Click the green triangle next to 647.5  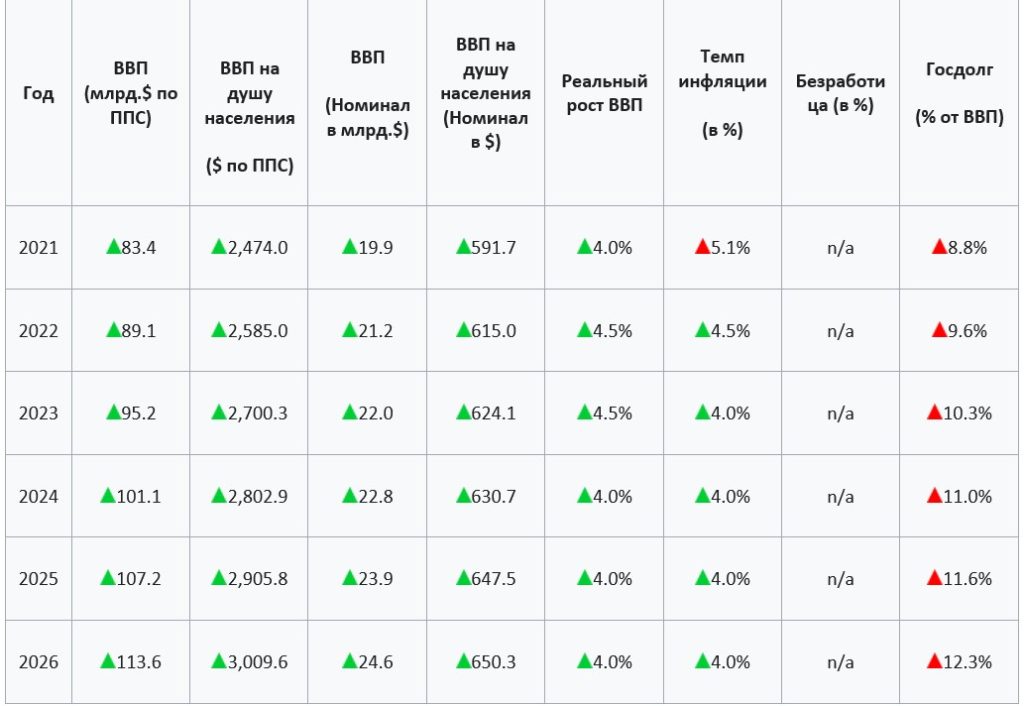point(463,578)
